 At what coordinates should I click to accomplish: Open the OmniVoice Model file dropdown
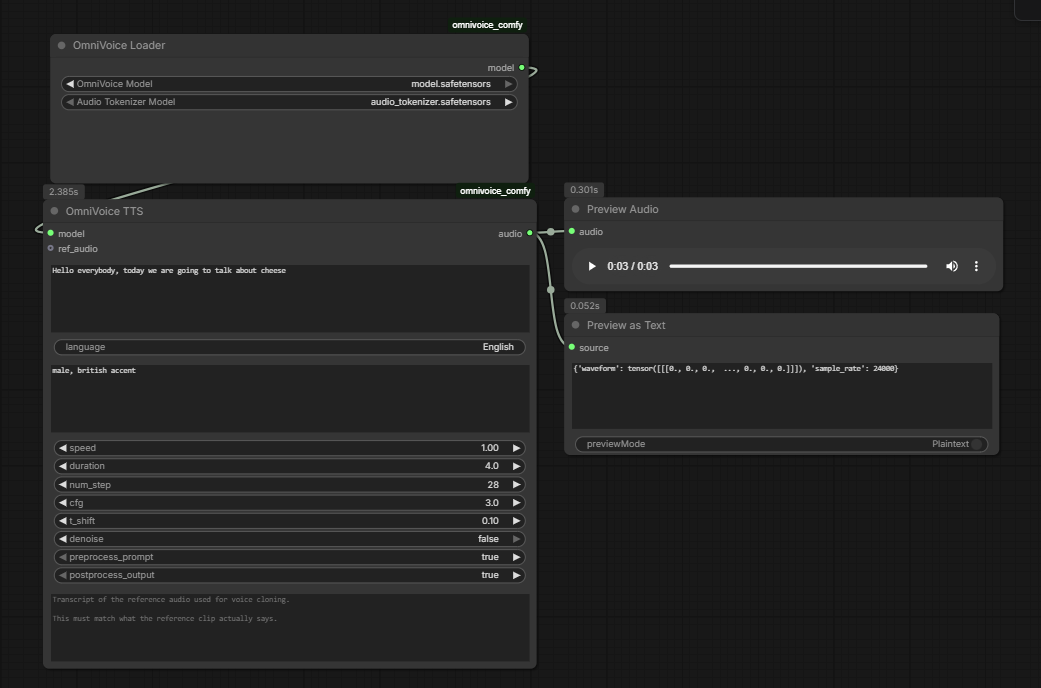289,84
